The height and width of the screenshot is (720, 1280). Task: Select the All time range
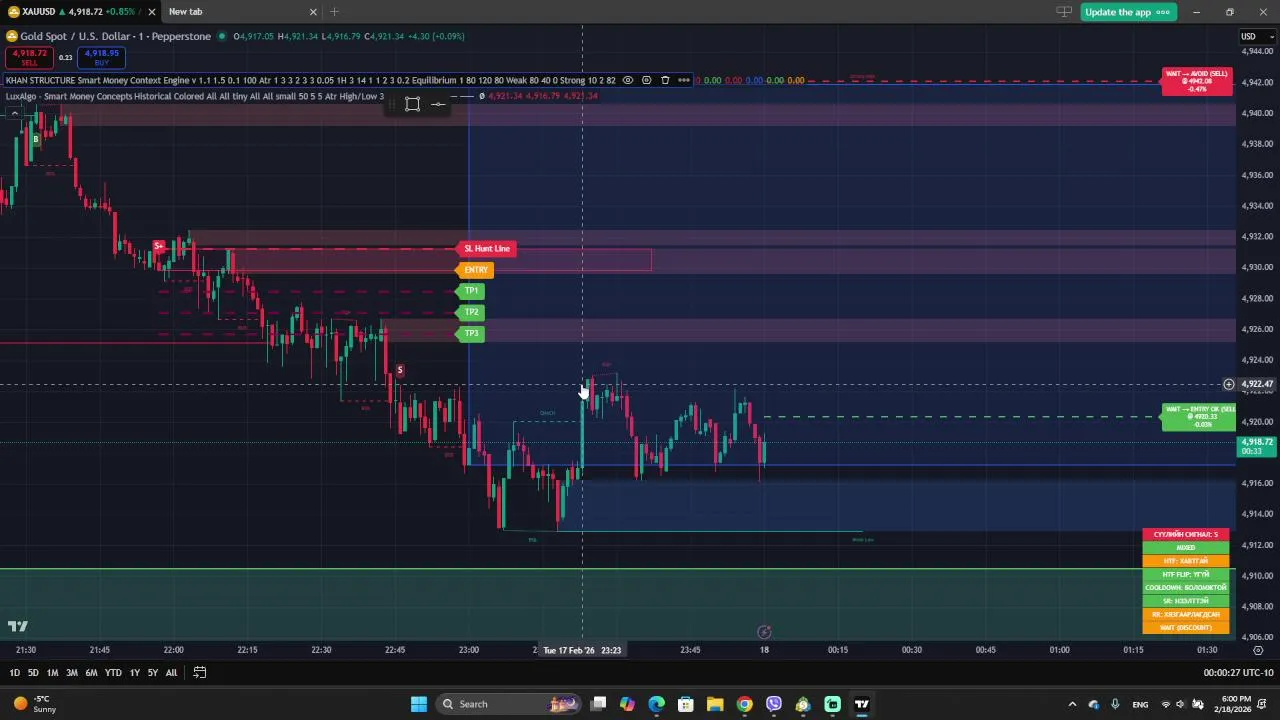[171, 673]
